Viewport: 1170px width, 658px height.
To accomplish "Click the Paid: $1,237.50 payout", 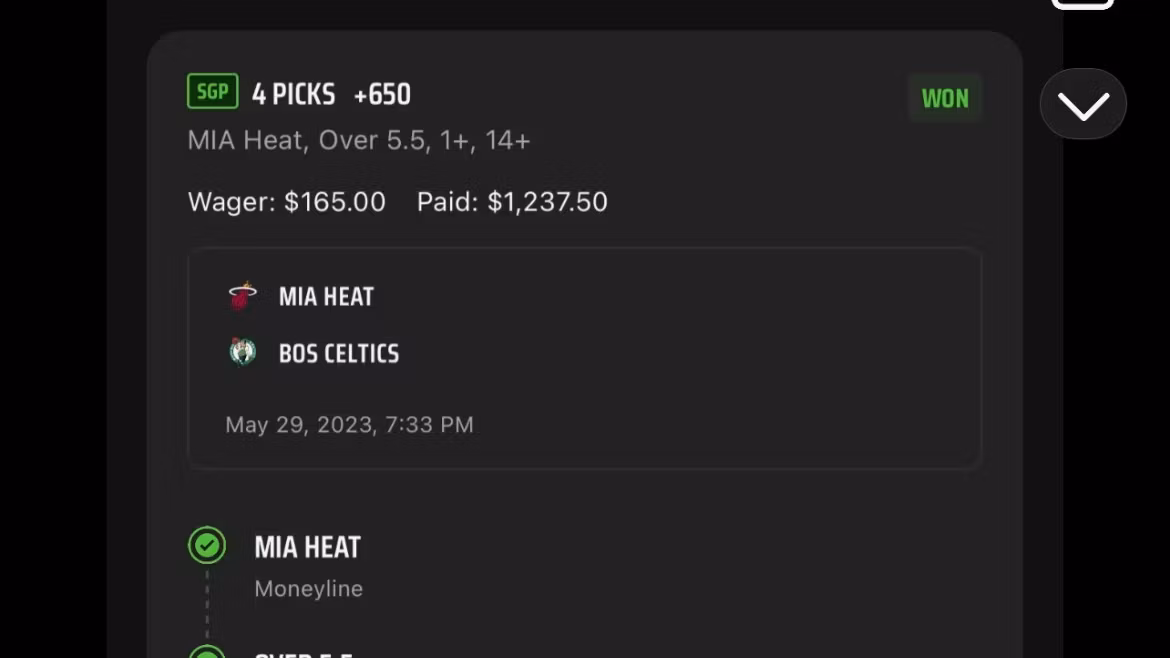I will [x=512, y=202].
